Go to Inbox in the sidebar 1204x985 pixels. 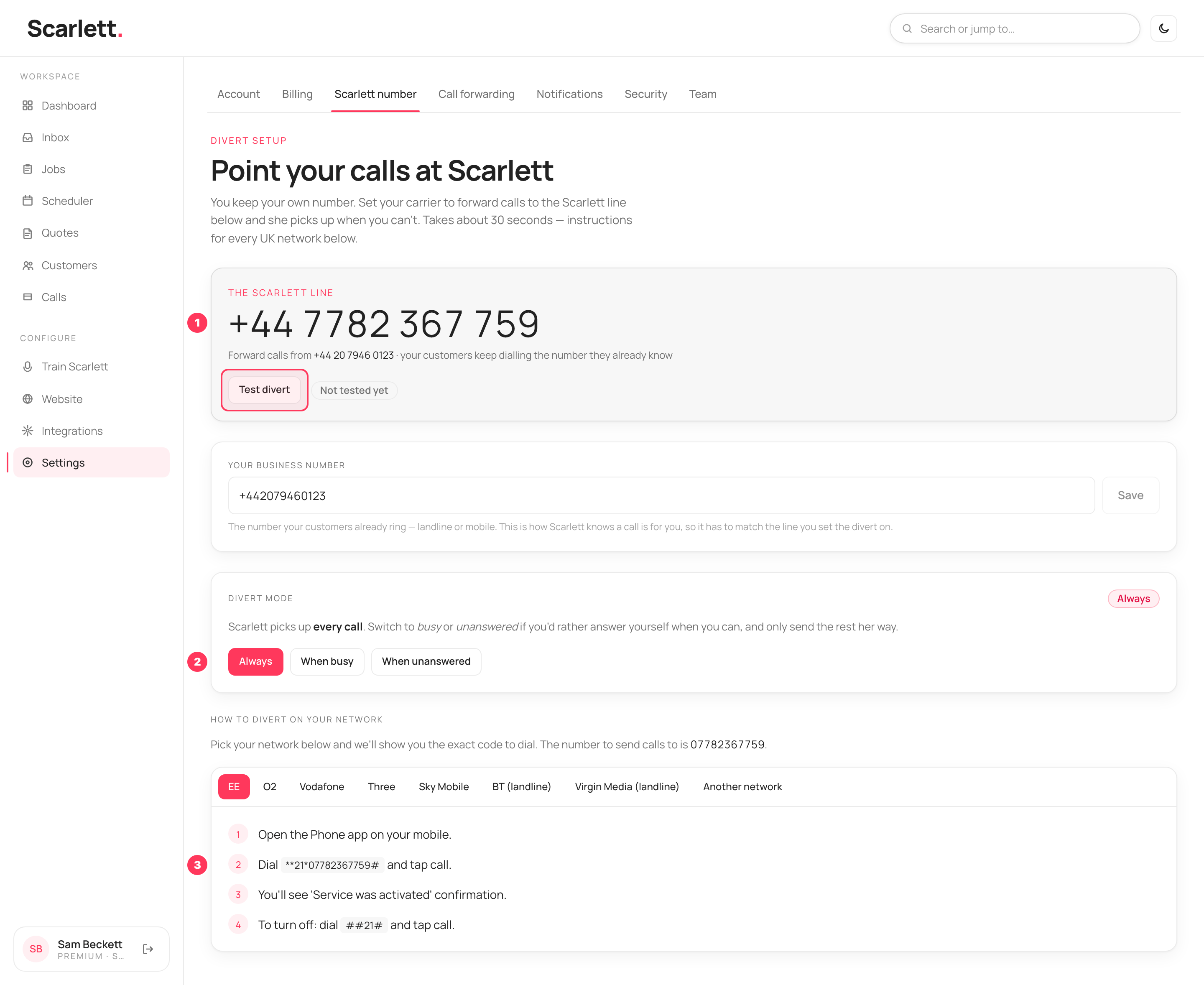pos(92,137)
